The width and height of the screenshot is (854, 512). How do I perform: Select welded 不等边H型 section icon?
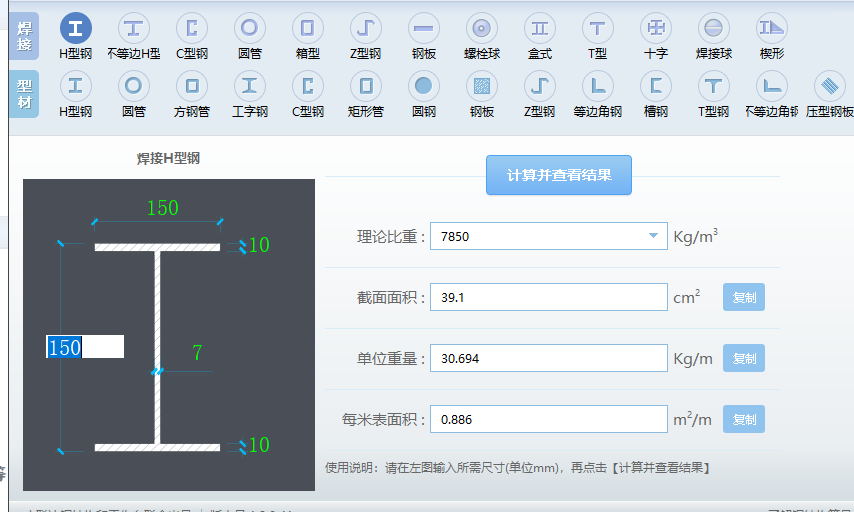133,28
